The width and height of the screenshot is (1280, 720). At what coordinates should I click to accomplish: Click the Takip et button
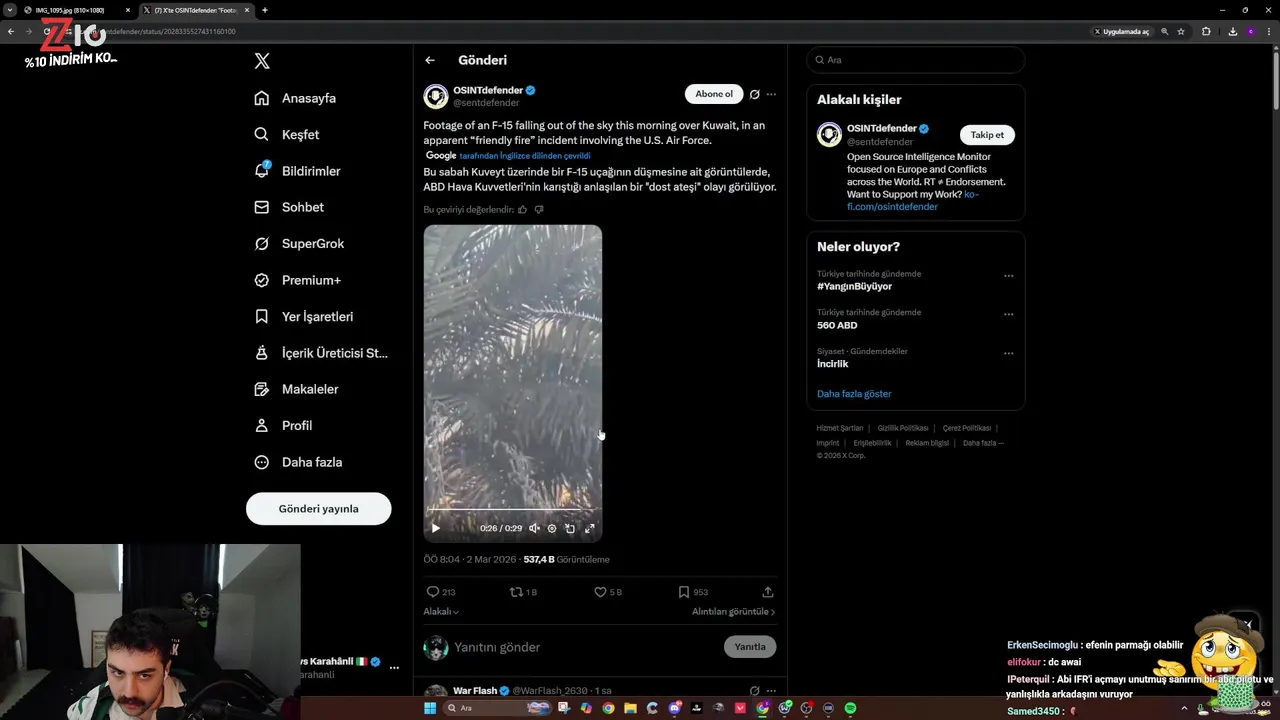pos(987,135)
